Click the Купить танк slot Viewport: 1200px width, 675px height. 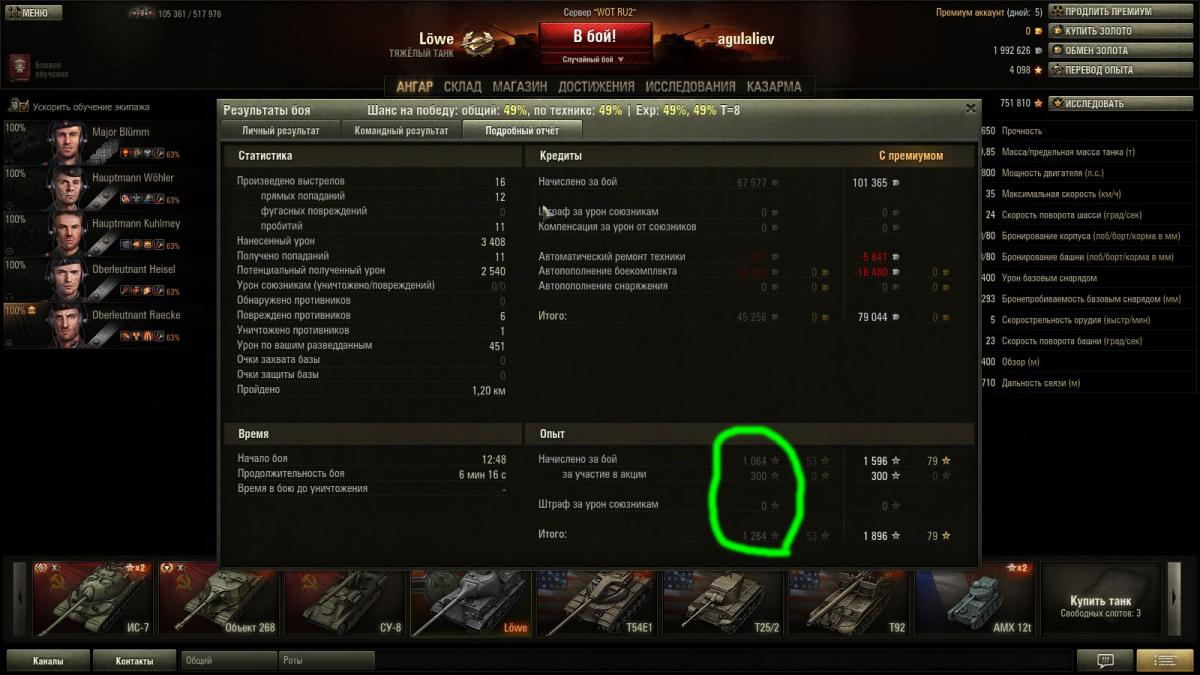[x=1100, y=600]
